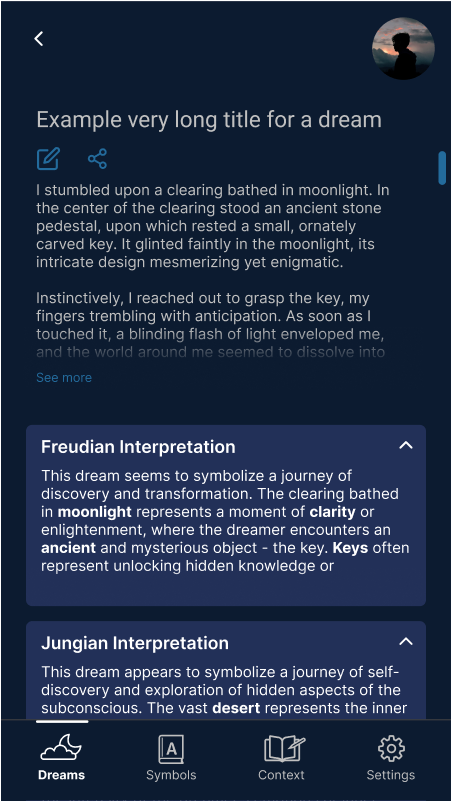Click the Dreams tab label
The image size is (451, 801).
[x=61, y=775]
